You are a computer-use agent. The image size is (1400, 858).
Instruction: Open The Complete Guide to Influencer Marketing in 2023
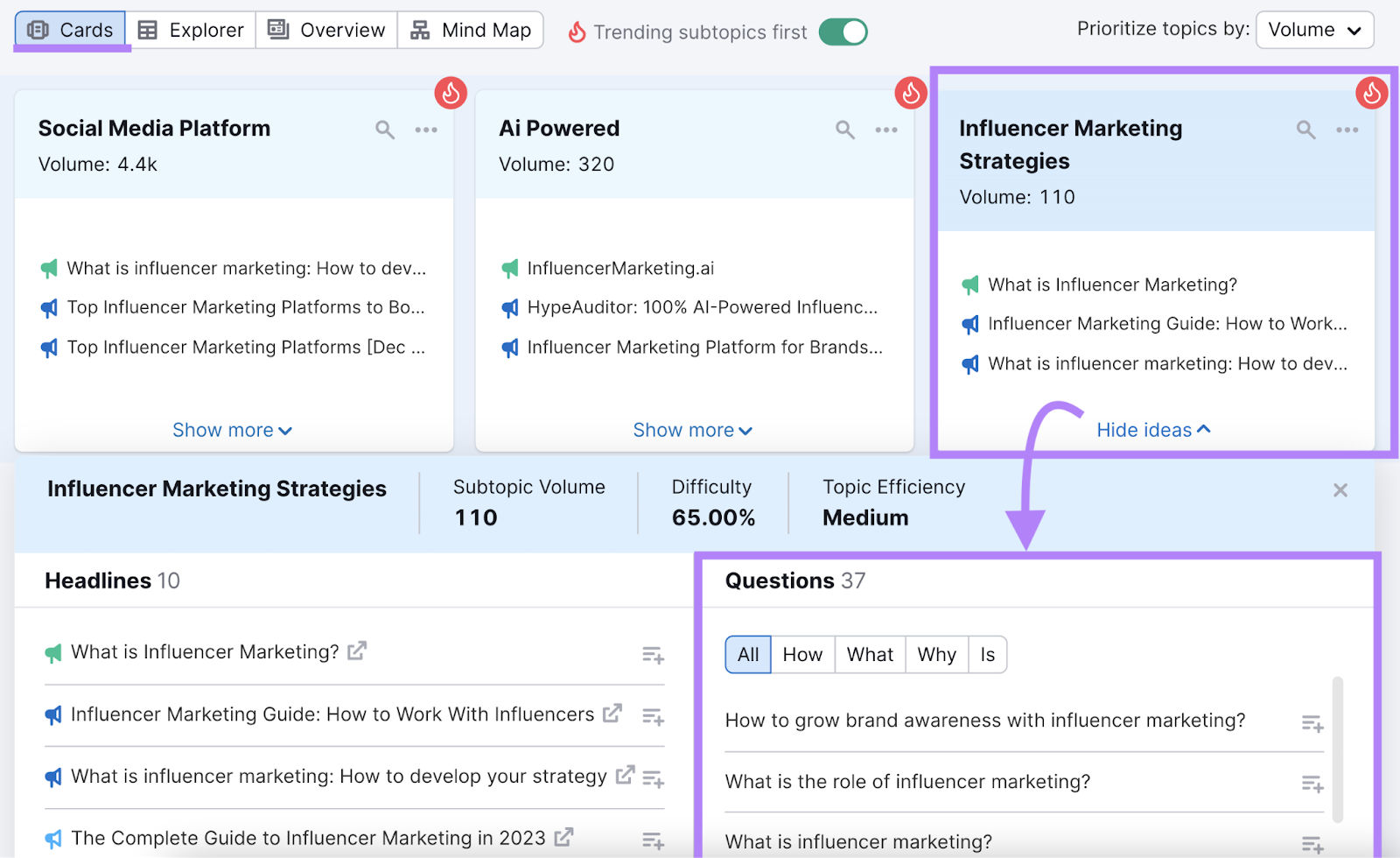pos(308,838)
